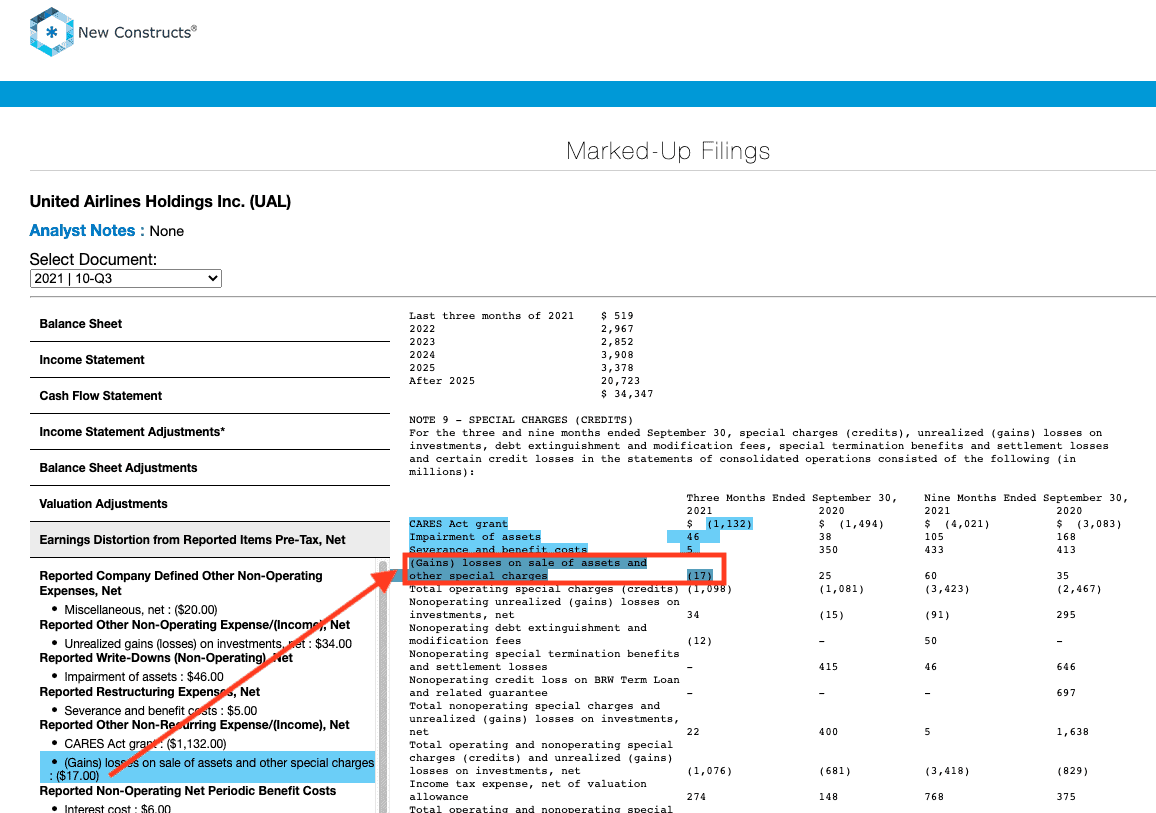
Task: Click the highlighted (17) value
Action: point(700,576)
